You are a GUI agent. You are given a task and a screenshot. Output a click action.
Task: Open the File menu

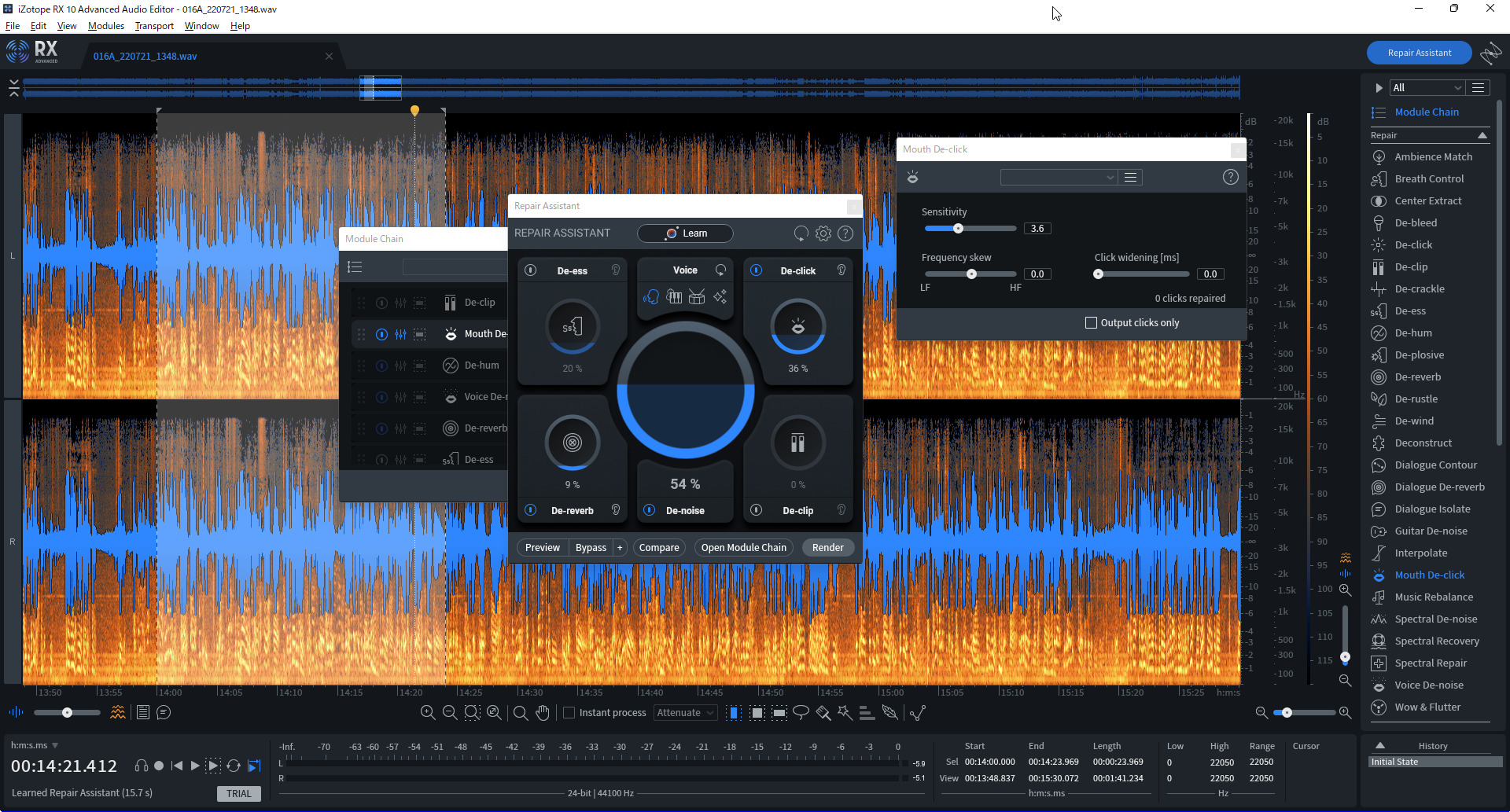pos(13,26)
